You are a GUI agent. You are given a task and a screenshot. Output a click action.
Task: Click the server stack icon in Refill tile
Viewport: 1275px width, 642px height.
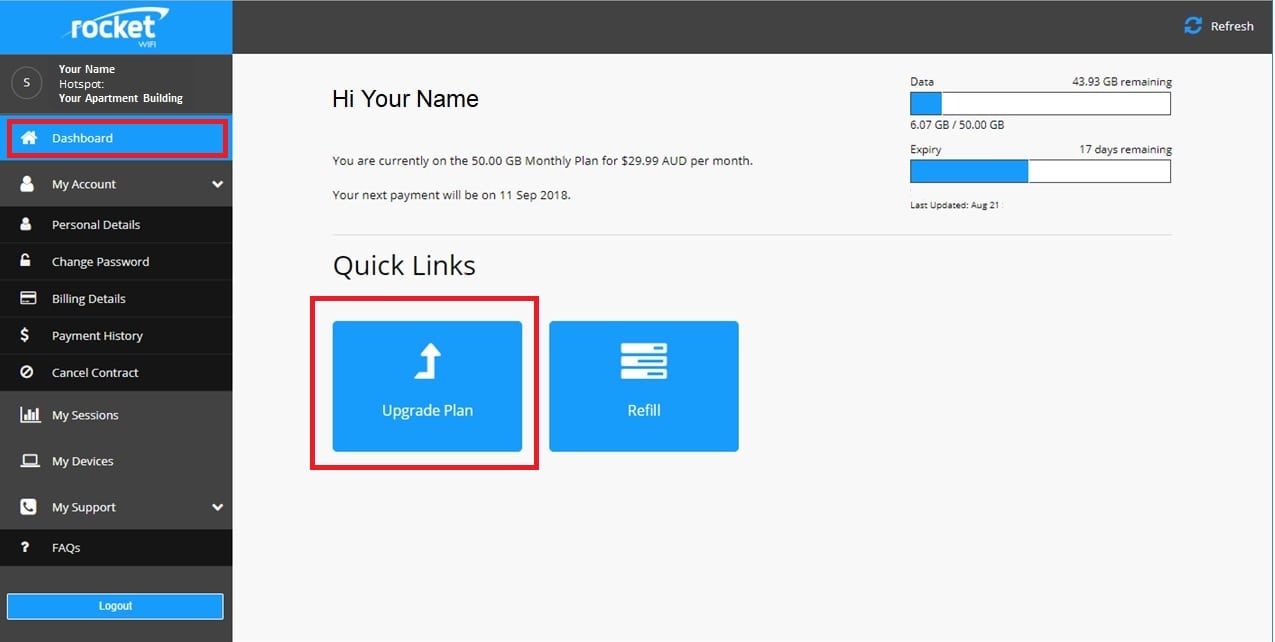click(644, 361)
